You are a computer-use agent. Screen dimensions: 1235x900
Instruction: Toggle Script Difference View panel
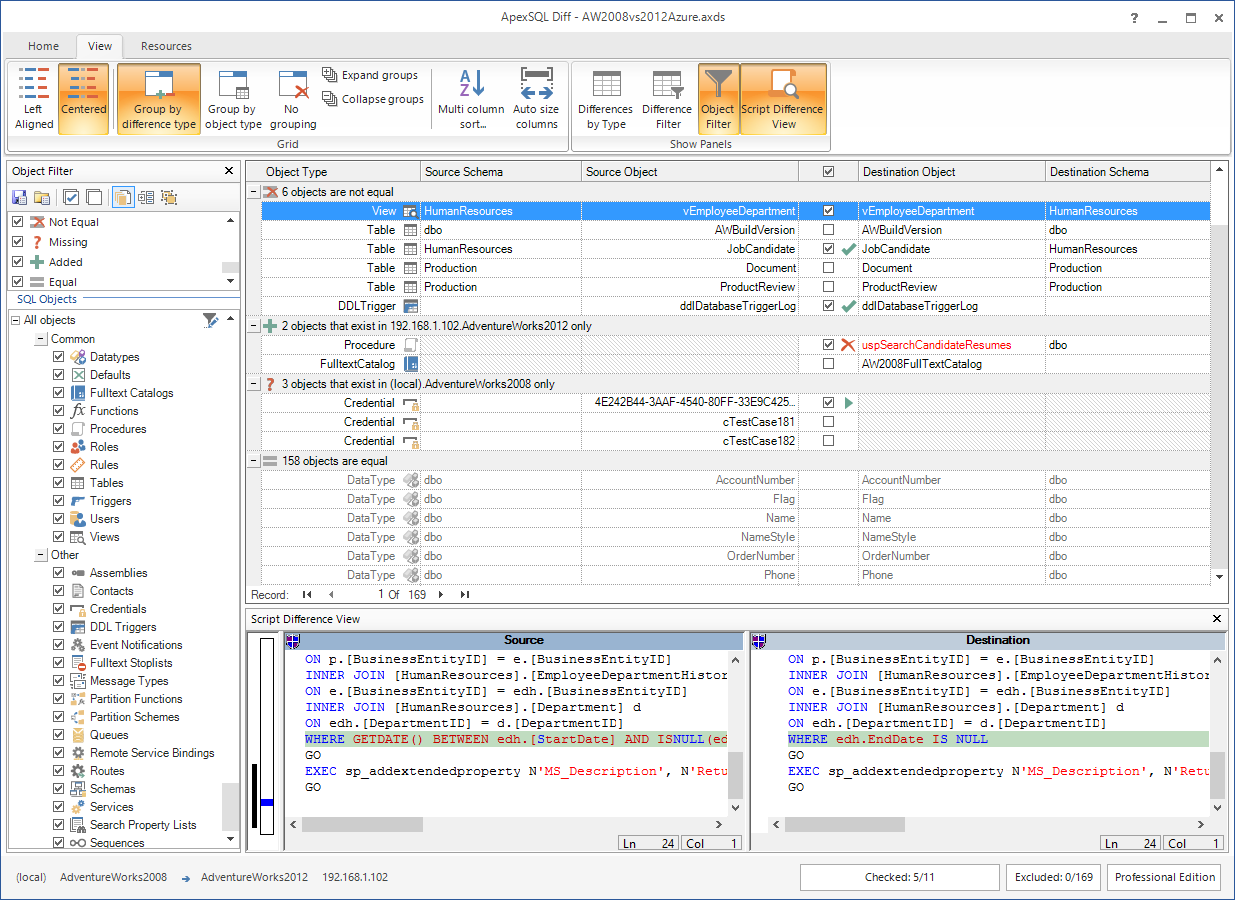pyautogui.click(x=783, y=99)
